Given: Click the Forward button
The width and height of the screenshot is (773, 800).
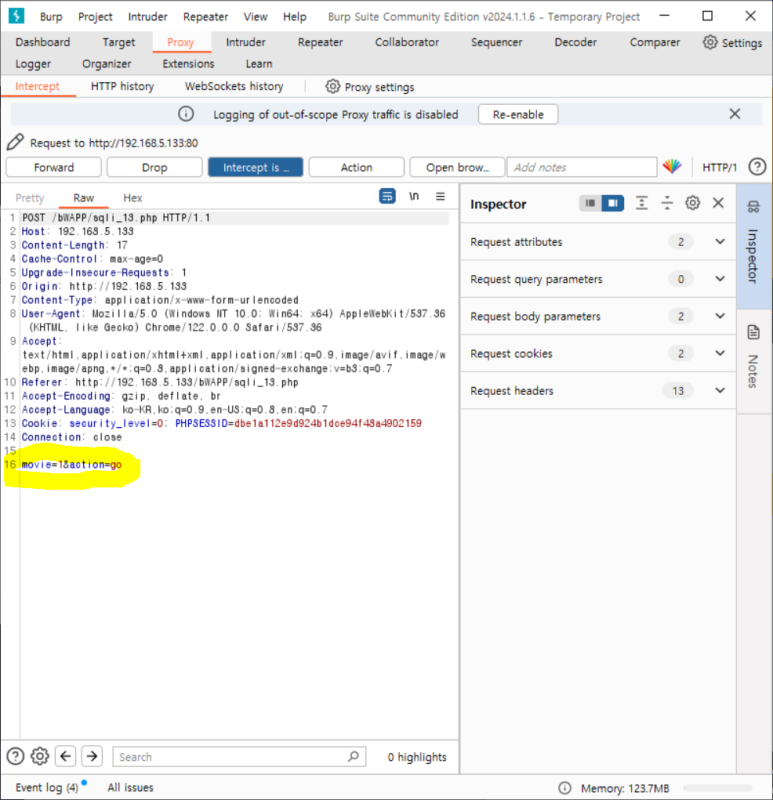Looking at the screenshot, I should click(54, 167).
